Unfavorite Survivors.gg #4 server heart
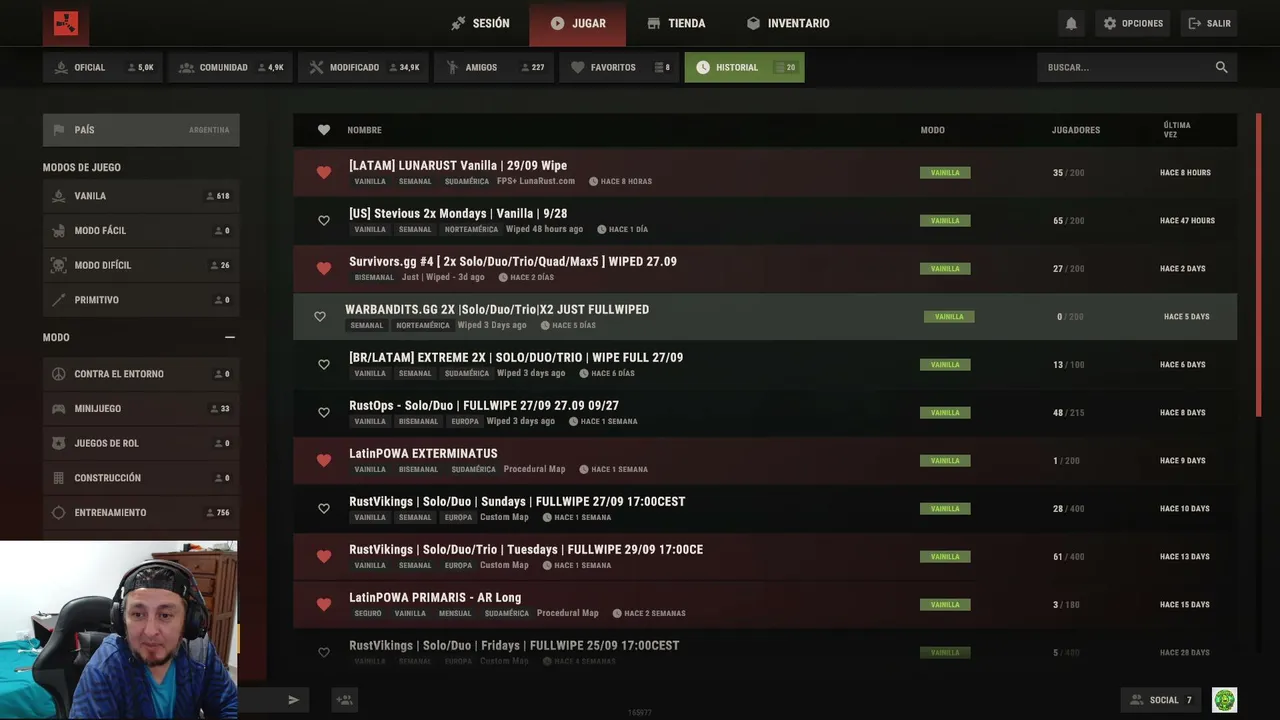Screen dimensions: 1280x720 [x=324, y=269]
